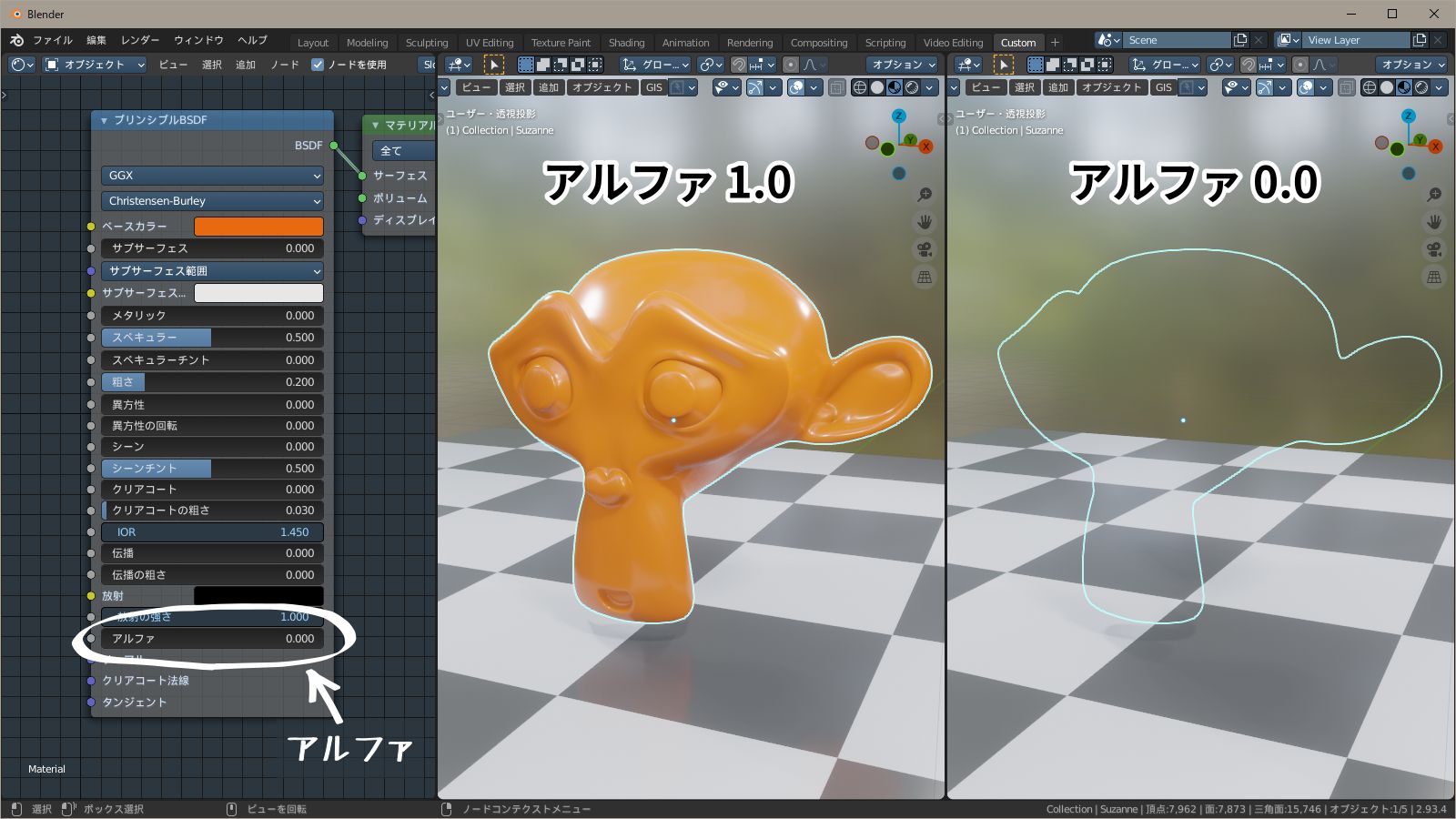Open Object menu in left viewport

(602, 87)
